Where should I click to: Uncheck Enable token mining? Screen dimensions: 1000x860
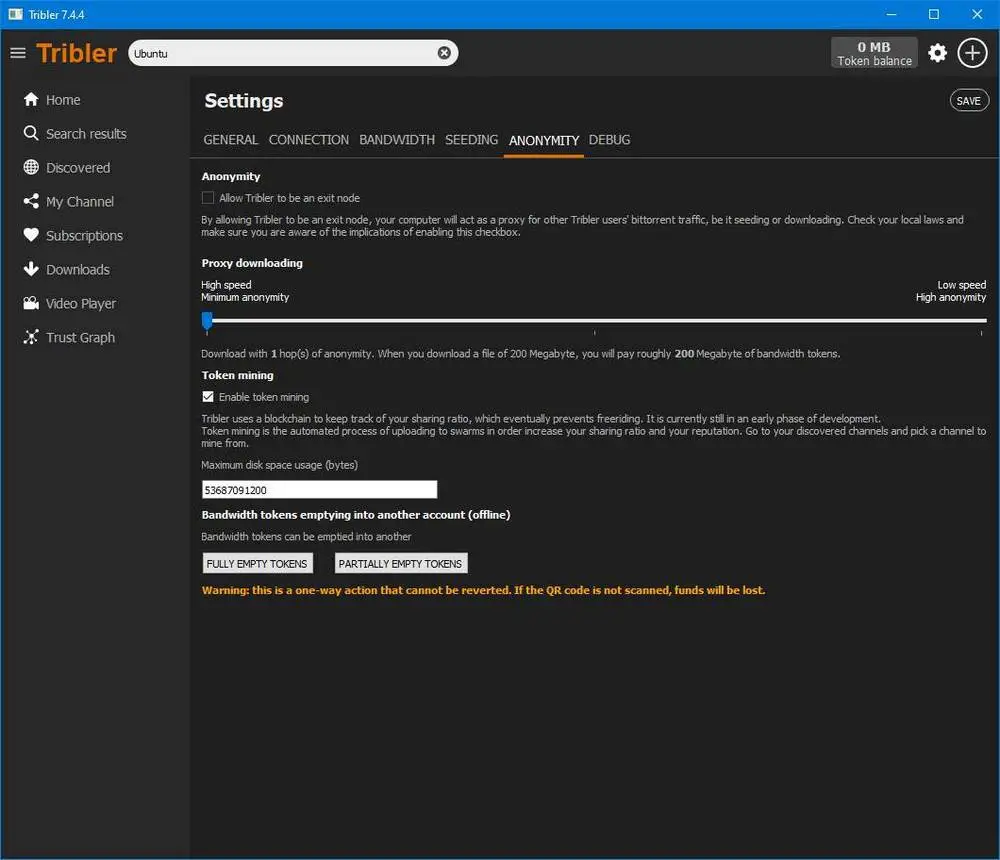[208, 397]
